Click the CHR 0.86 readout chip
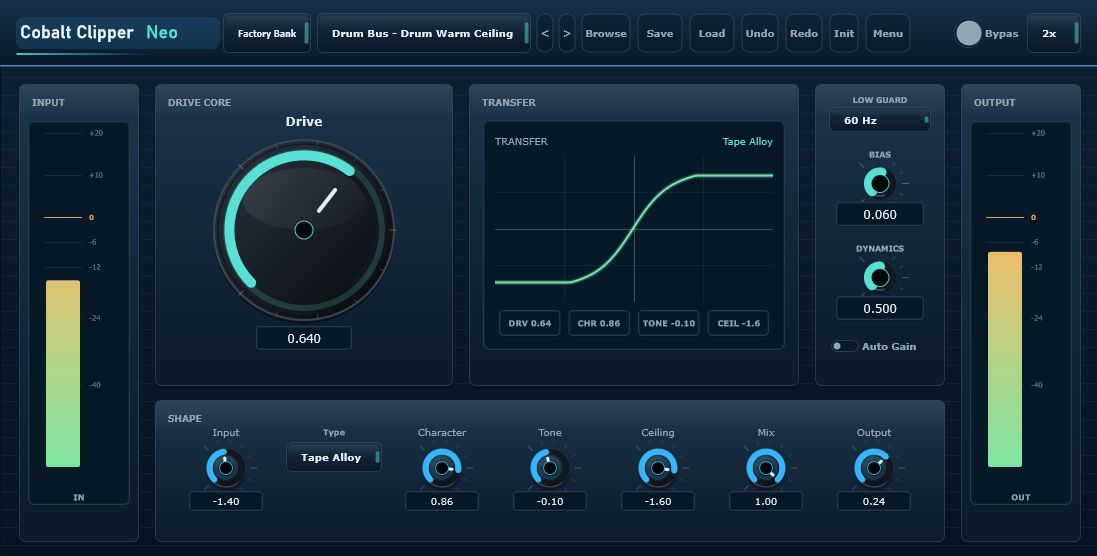Viewport: 1097px width, 556px height. pos(599,323)
